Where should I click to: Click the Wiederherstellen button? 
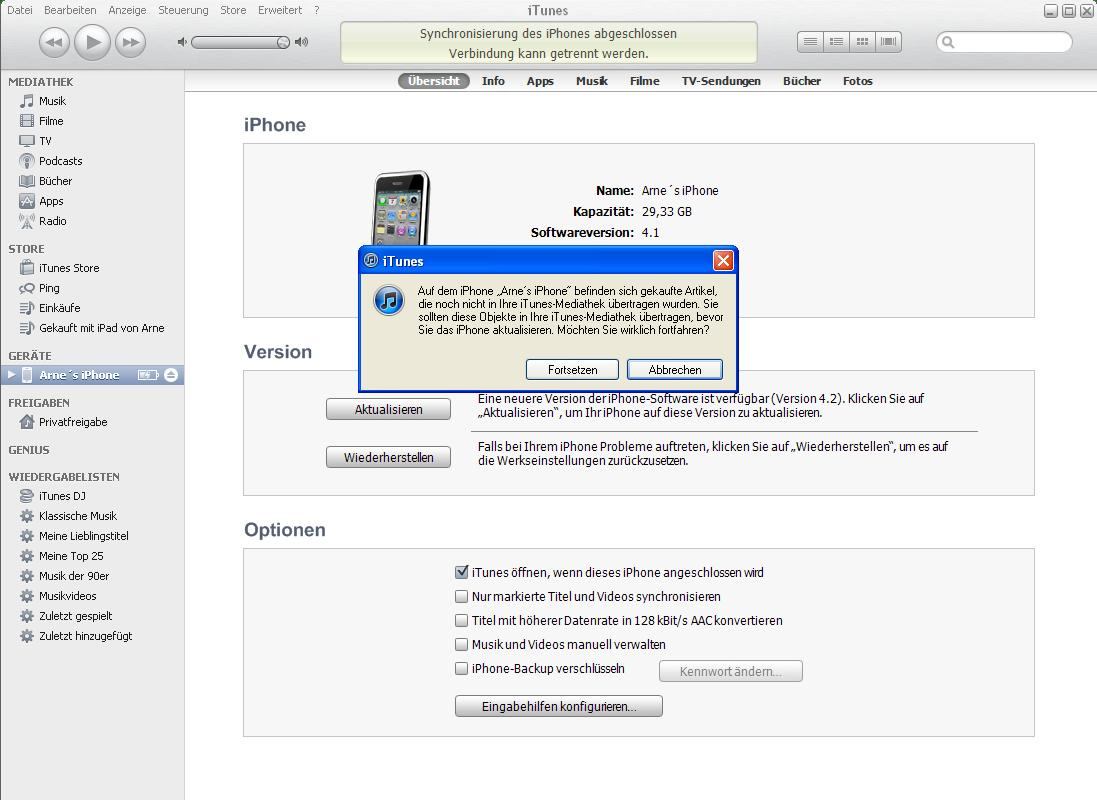pyautogui.click(x=388, y=458)
